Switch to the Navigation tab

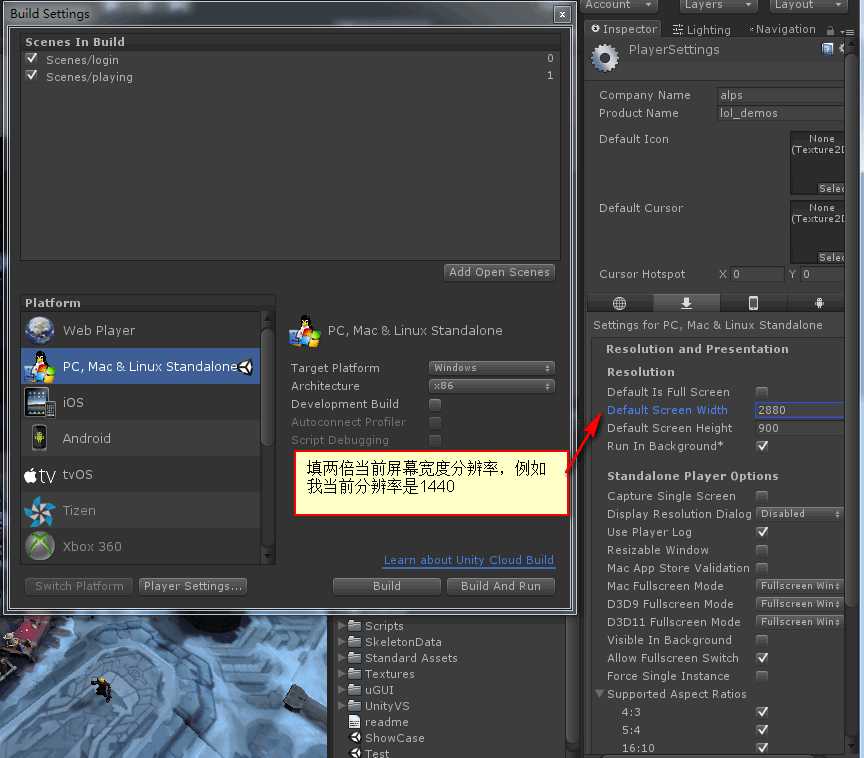pyautogui.click(x=782, y=29)
